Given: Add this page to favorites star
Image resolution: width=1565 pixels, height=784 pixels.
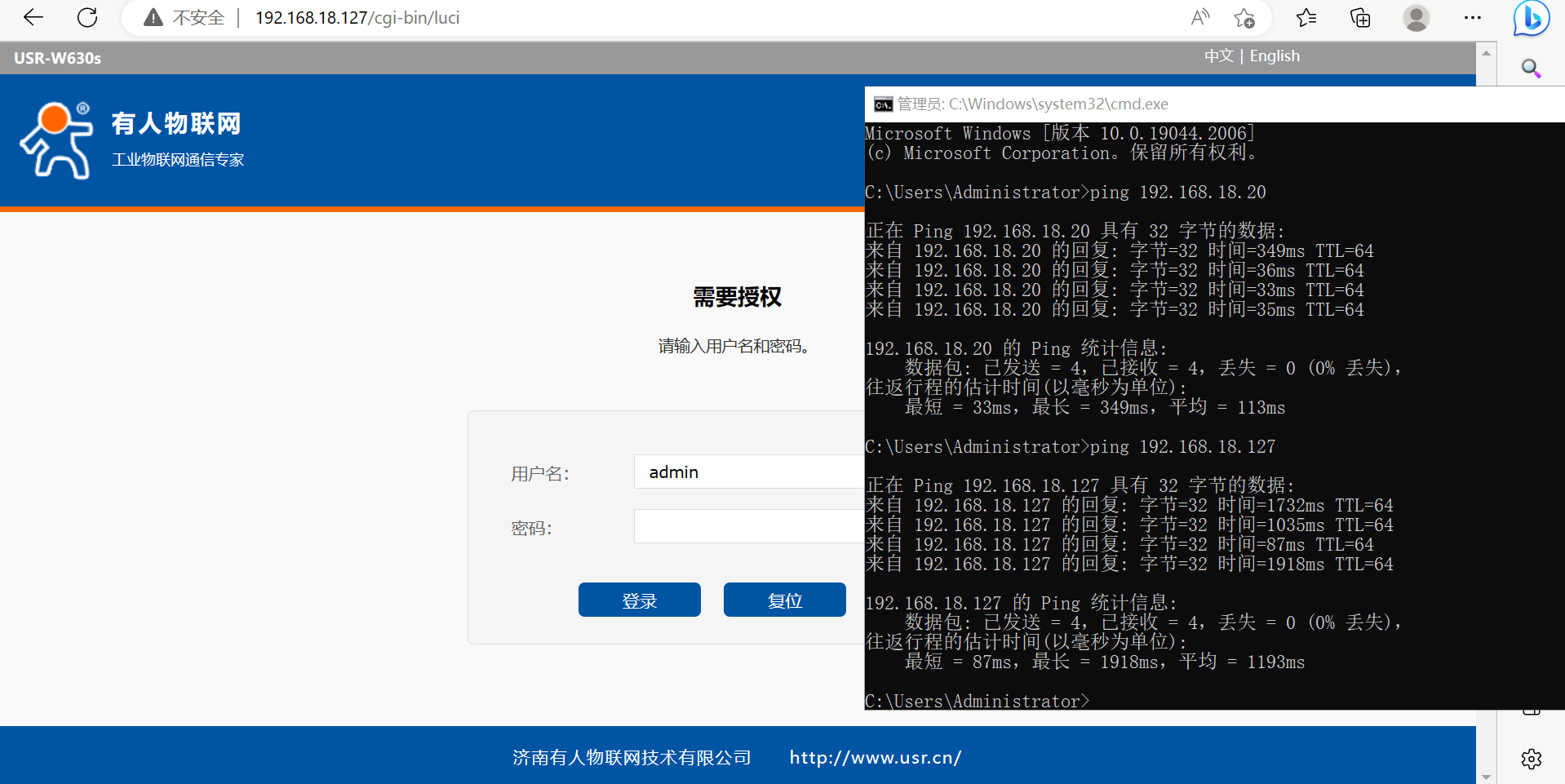Looking at the screenshot, I should click(x=1244, y=18).
